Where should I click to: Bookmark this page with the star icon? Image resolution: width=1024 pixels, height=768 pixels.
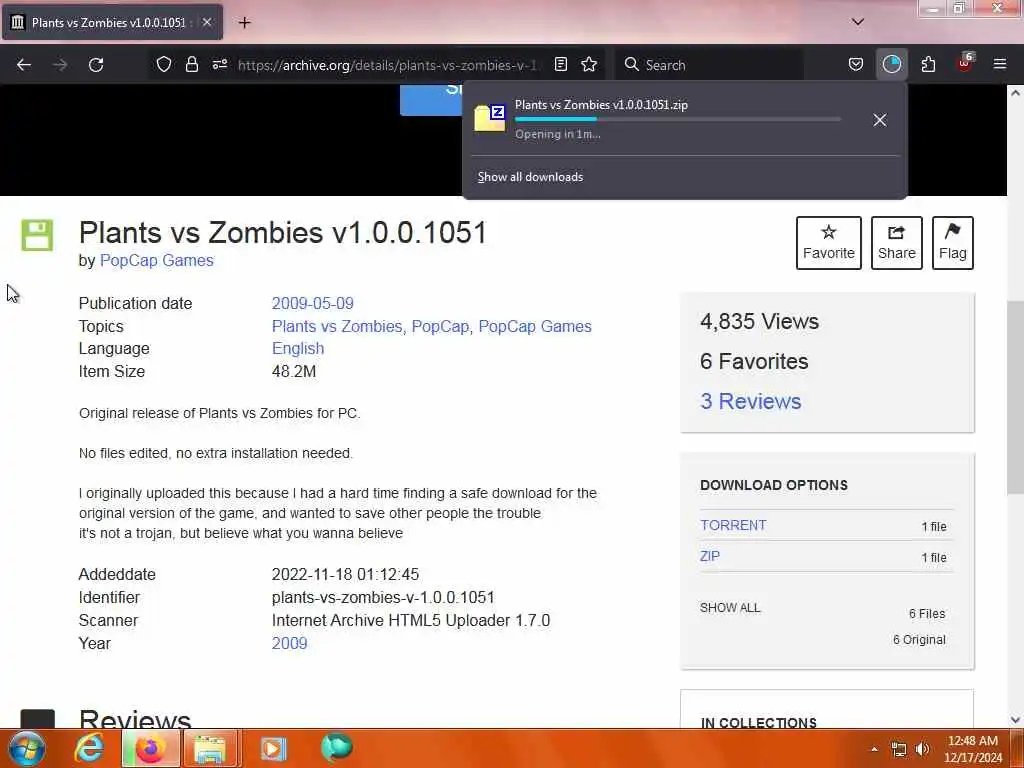click(x=589, y=64)
